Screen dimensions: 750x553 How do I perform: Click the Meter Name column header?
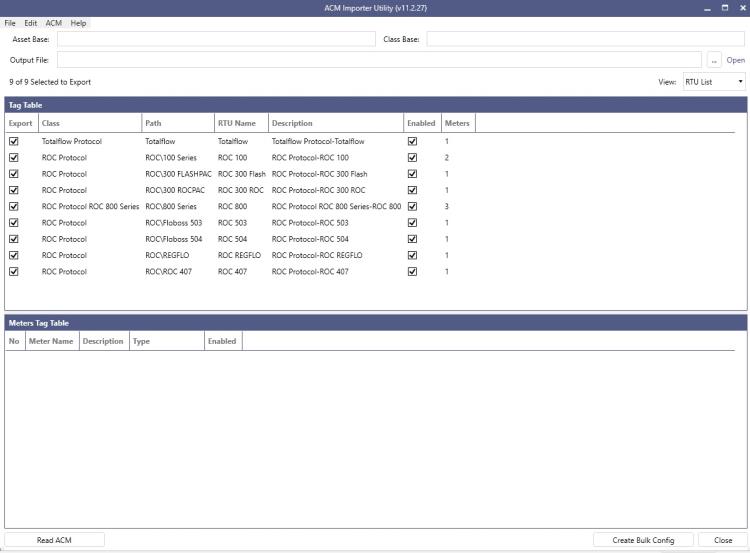pos(51,341)
